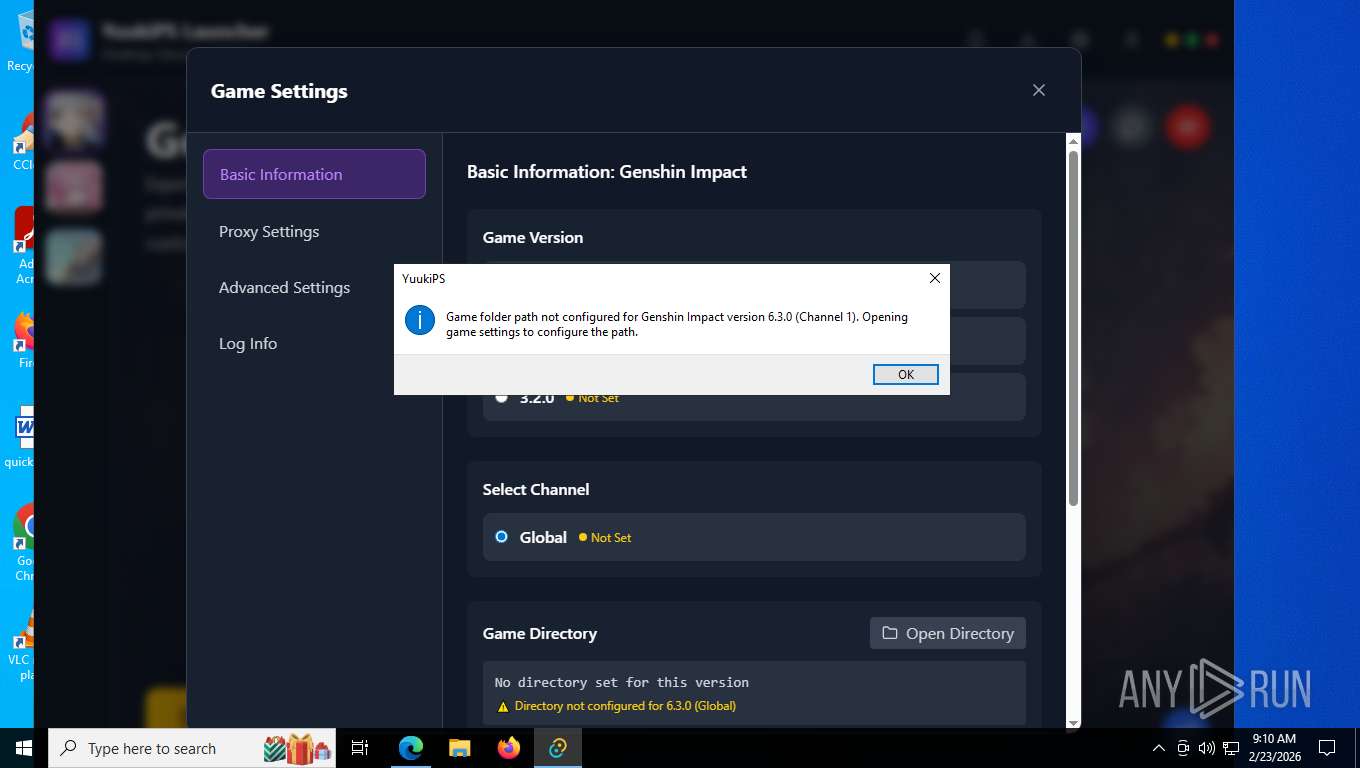Open Task View on taskbar
Image resolution: width=1360 pixels, height=768 pixels.
click(x=360, y=748)
